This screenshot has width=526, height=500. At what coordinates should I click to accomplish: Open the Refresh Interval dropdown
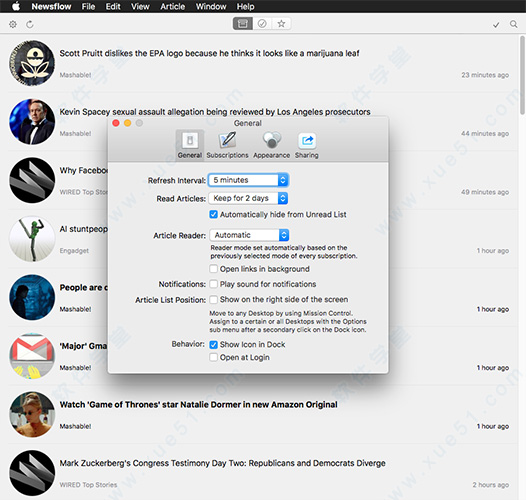click(x=248, y=180)
